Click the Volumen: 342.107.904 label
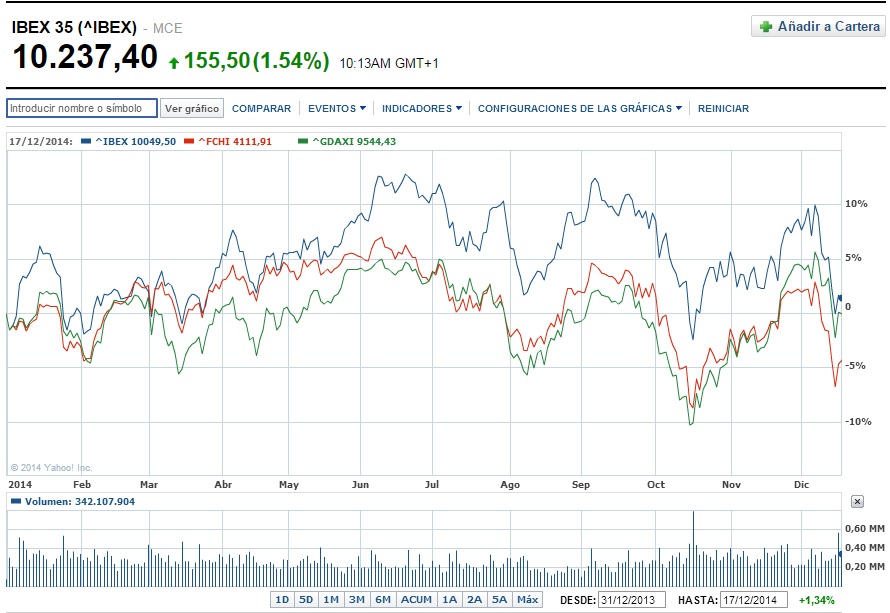The image size is (890, 613). coord(80,501)
